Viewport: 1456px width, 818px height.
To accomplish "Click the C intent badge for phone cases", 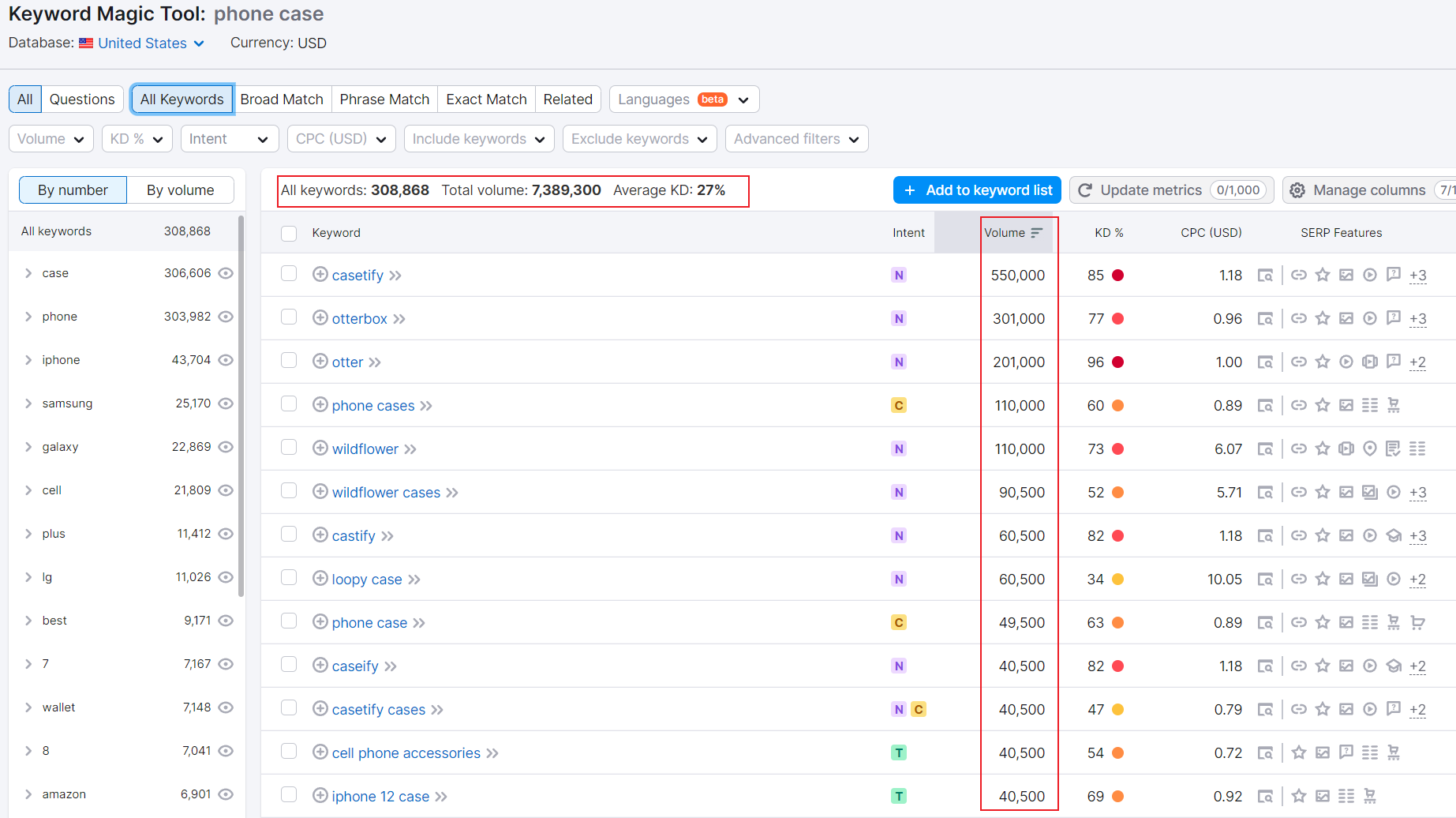I will 899,405.
